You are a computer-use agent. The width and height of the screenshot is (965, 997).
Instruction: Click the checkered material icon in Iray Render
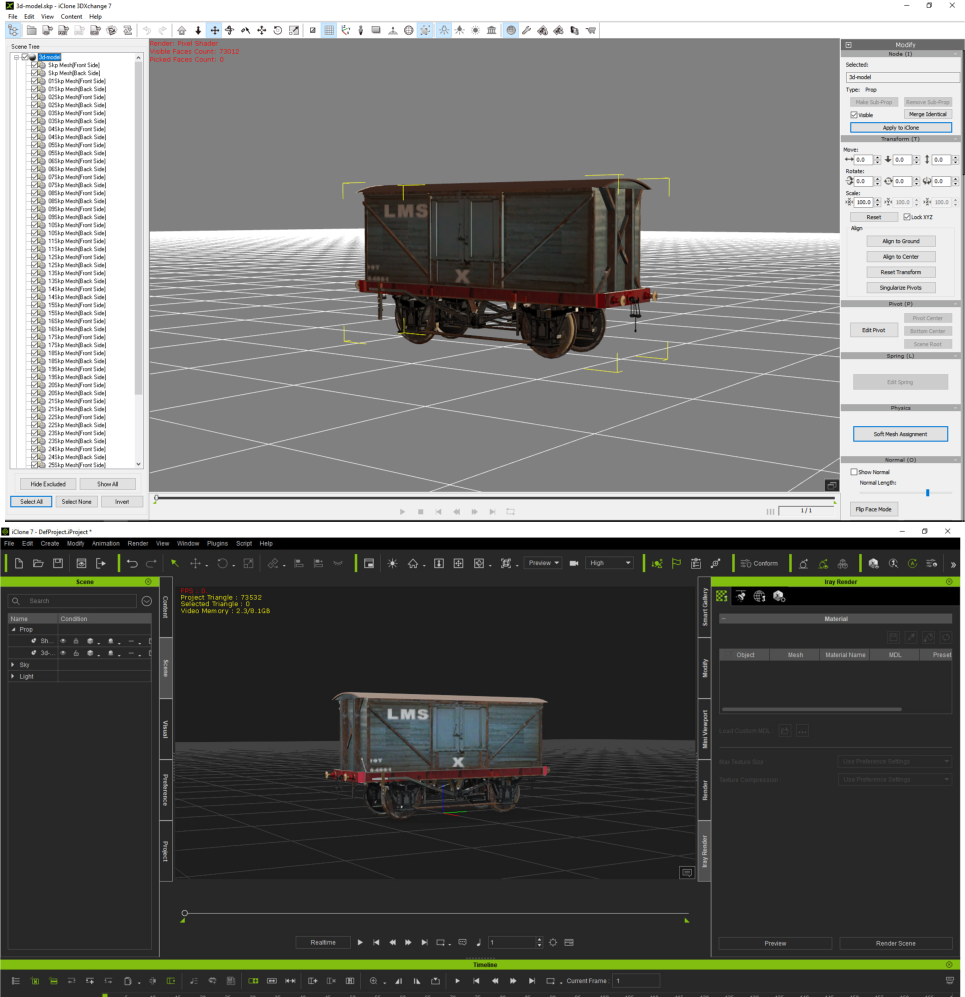[722, 596]
